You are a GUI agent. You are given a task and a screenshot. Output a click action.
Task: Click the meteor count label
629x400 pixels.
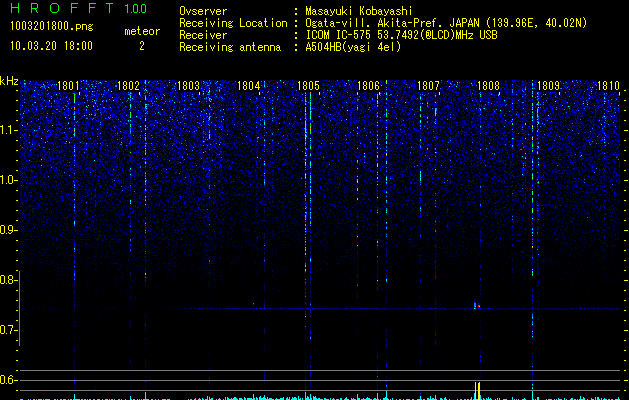[142, 31]
